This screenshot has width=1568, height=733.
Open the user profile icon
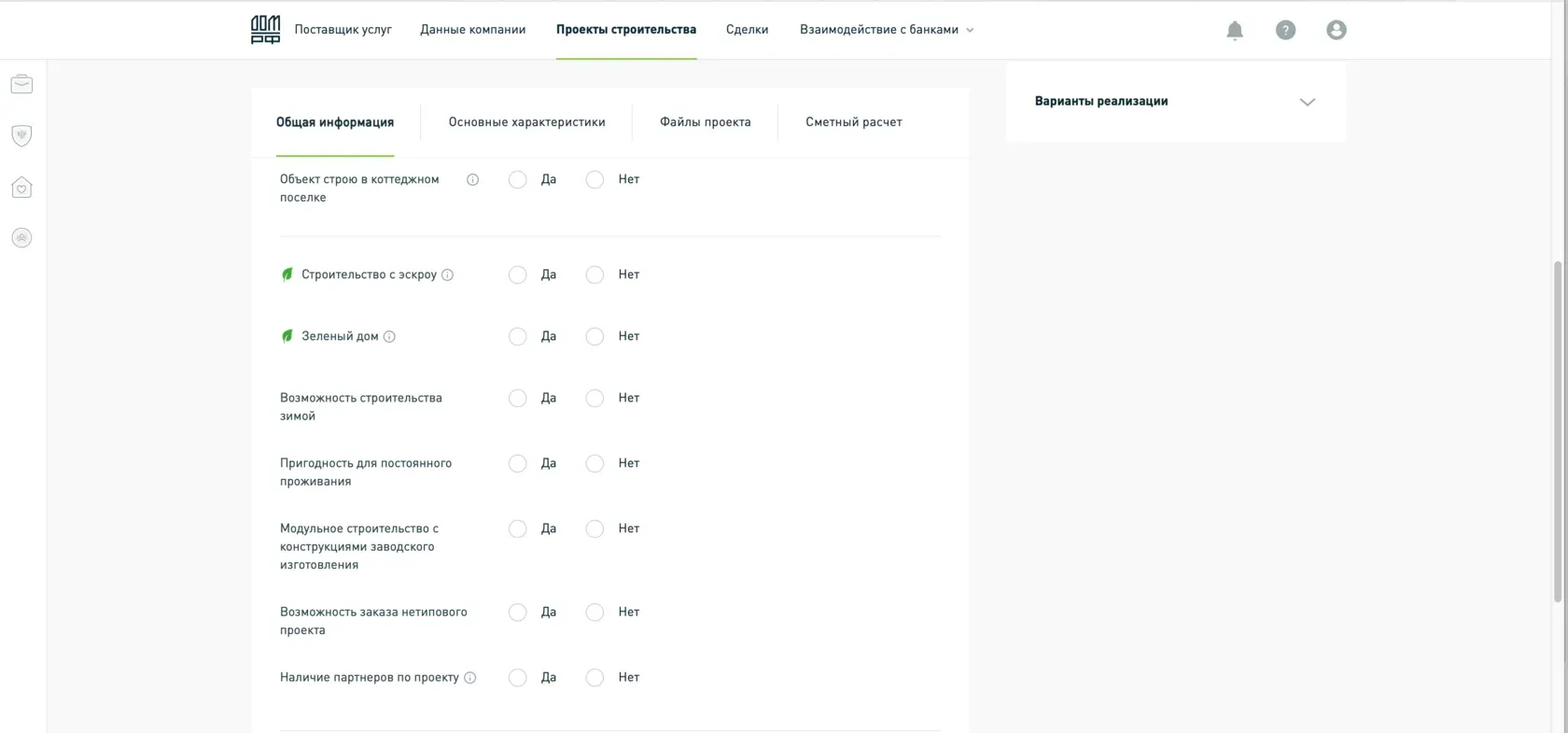click(x=1336, y=31)
